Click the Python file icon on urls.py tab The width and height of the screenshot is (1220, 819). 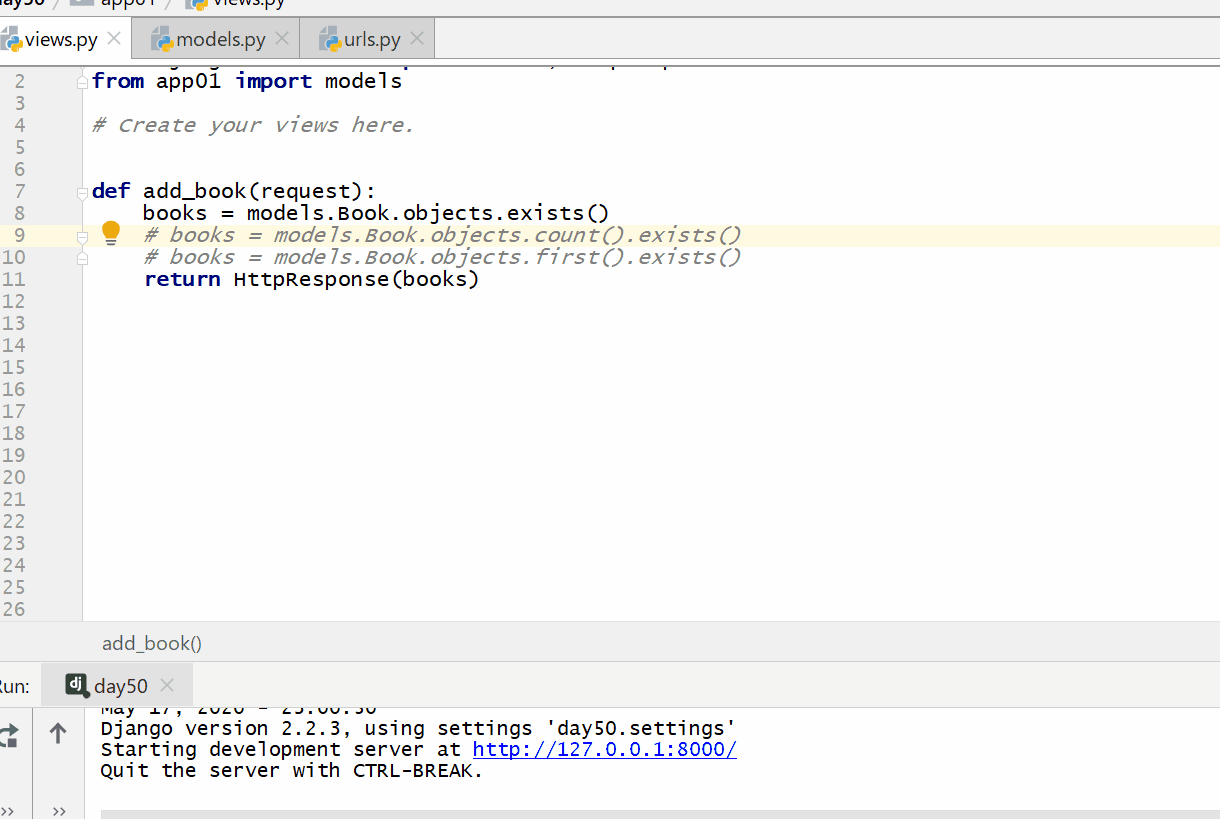[329, 40]
